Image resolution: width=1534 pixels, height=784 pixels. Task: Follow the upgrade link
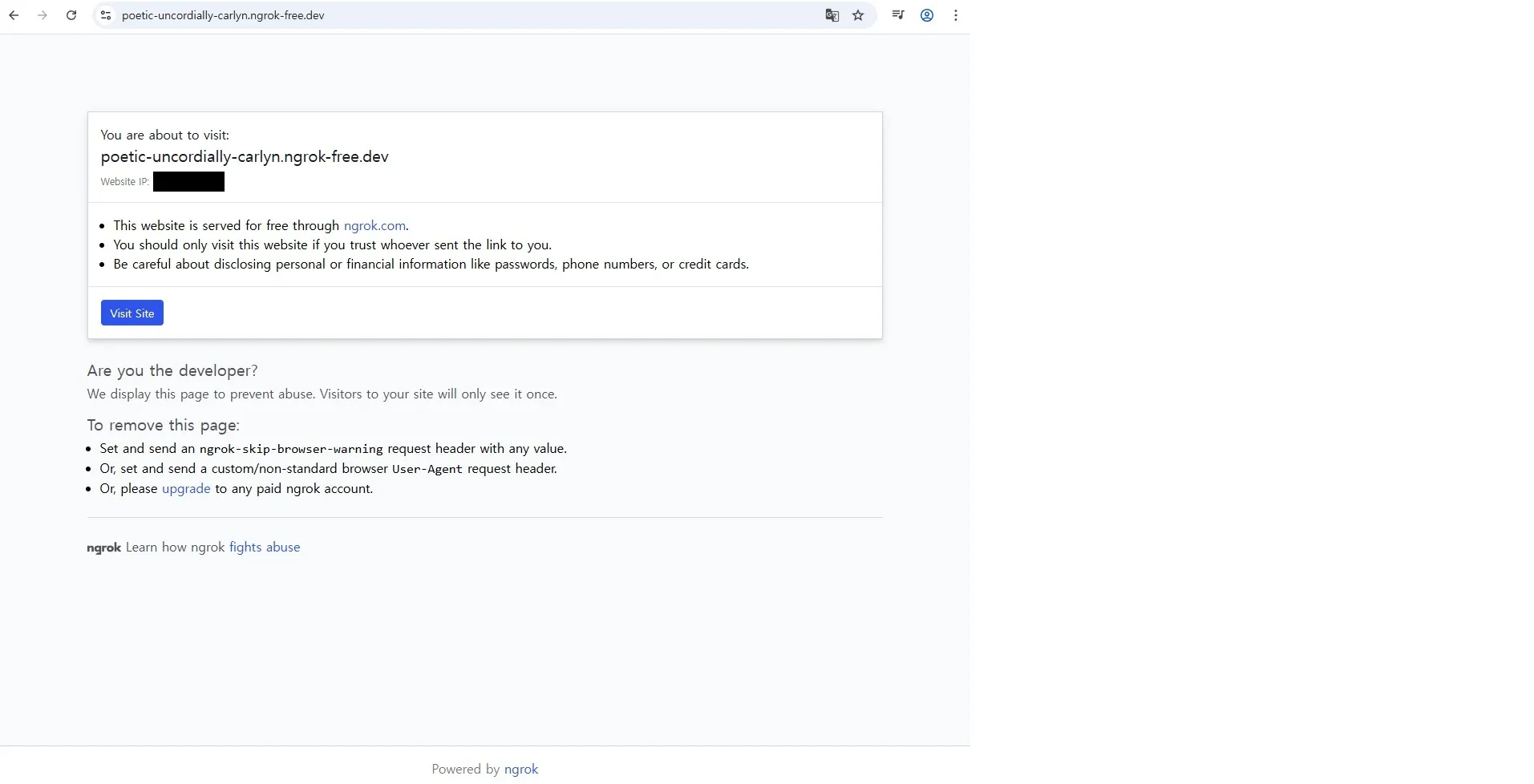[186, 489]
